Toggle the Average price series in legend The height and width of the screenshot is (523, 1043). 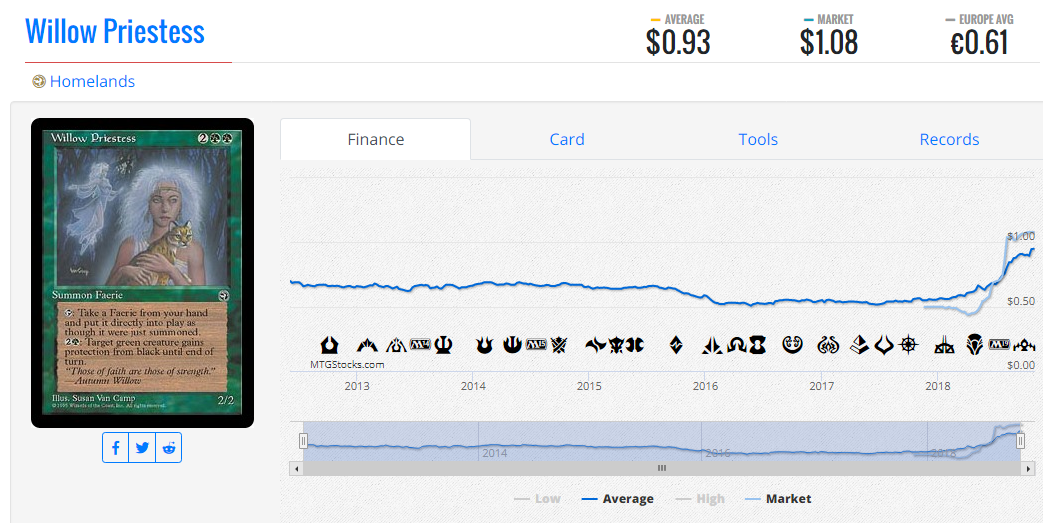(617, 498)
